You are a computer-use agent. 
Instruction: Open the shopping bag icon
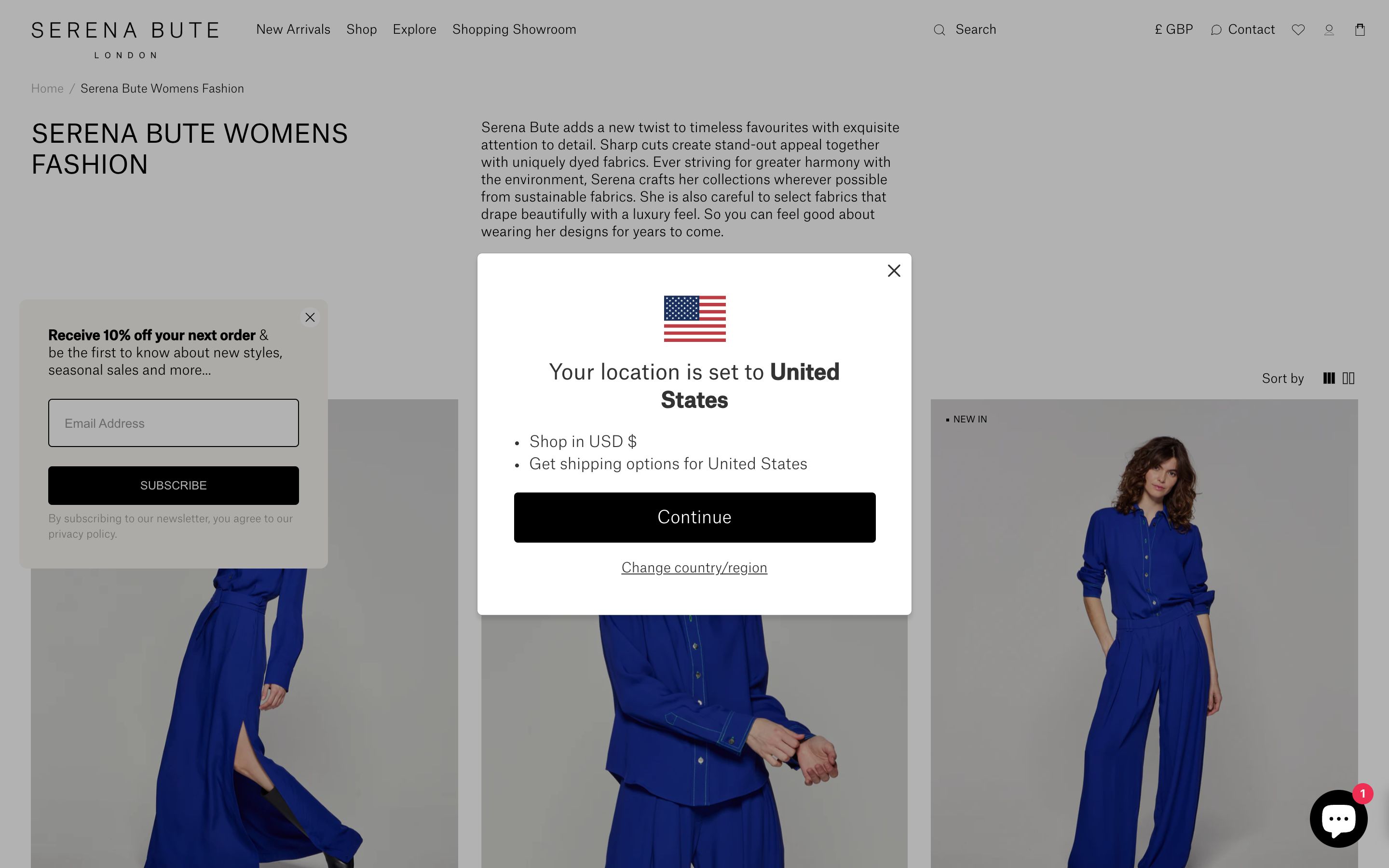click(1360, 30)
